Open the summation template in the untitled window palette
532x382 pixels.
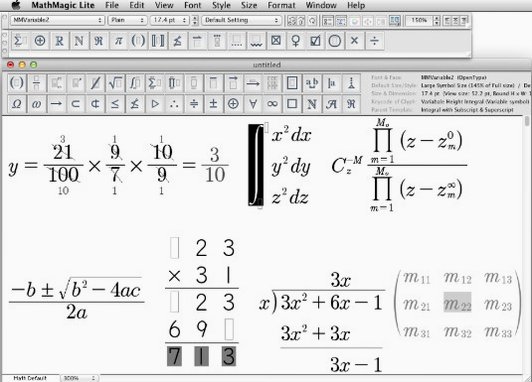[154, 83]
